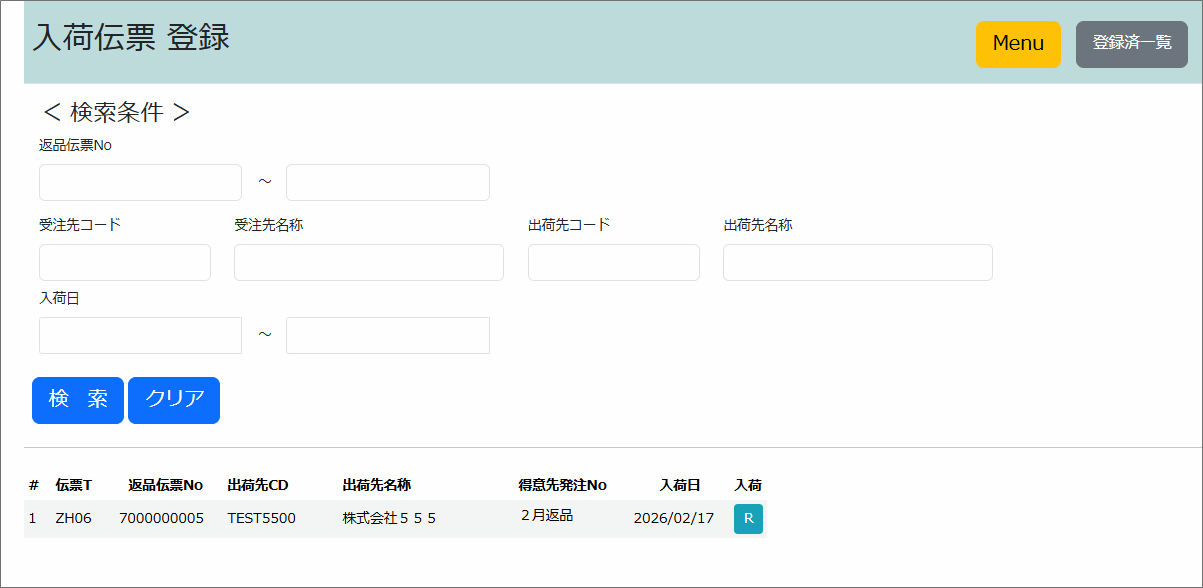Click the TEST5500 ship-to code cell

(x=261, y=518)
